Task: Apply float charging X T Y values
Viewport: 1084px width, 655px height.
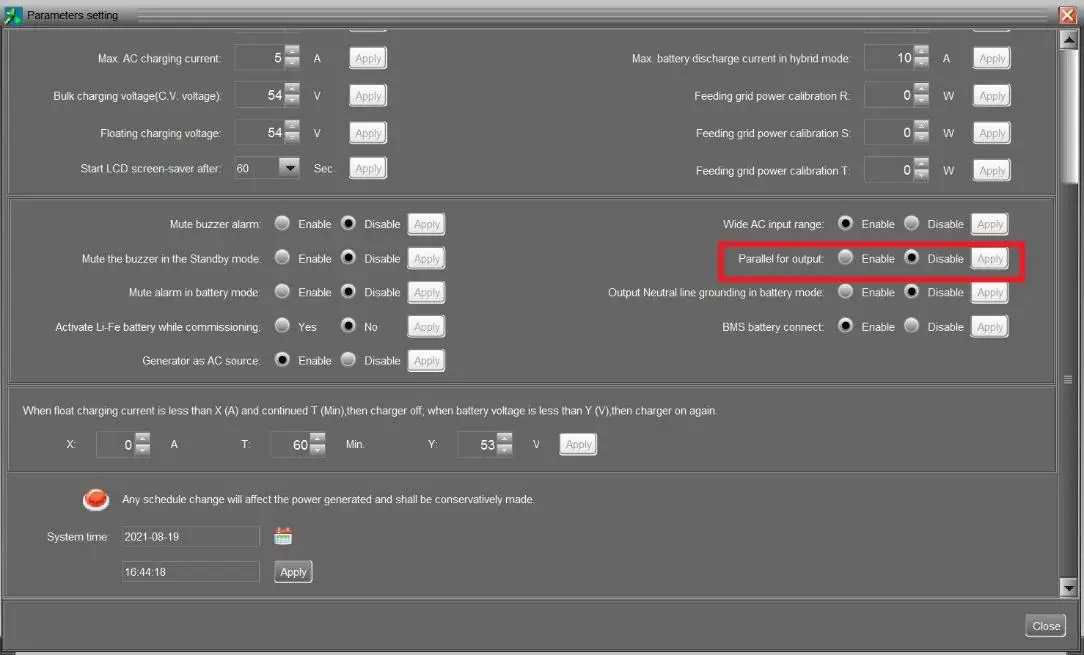Action: (578, 444)
